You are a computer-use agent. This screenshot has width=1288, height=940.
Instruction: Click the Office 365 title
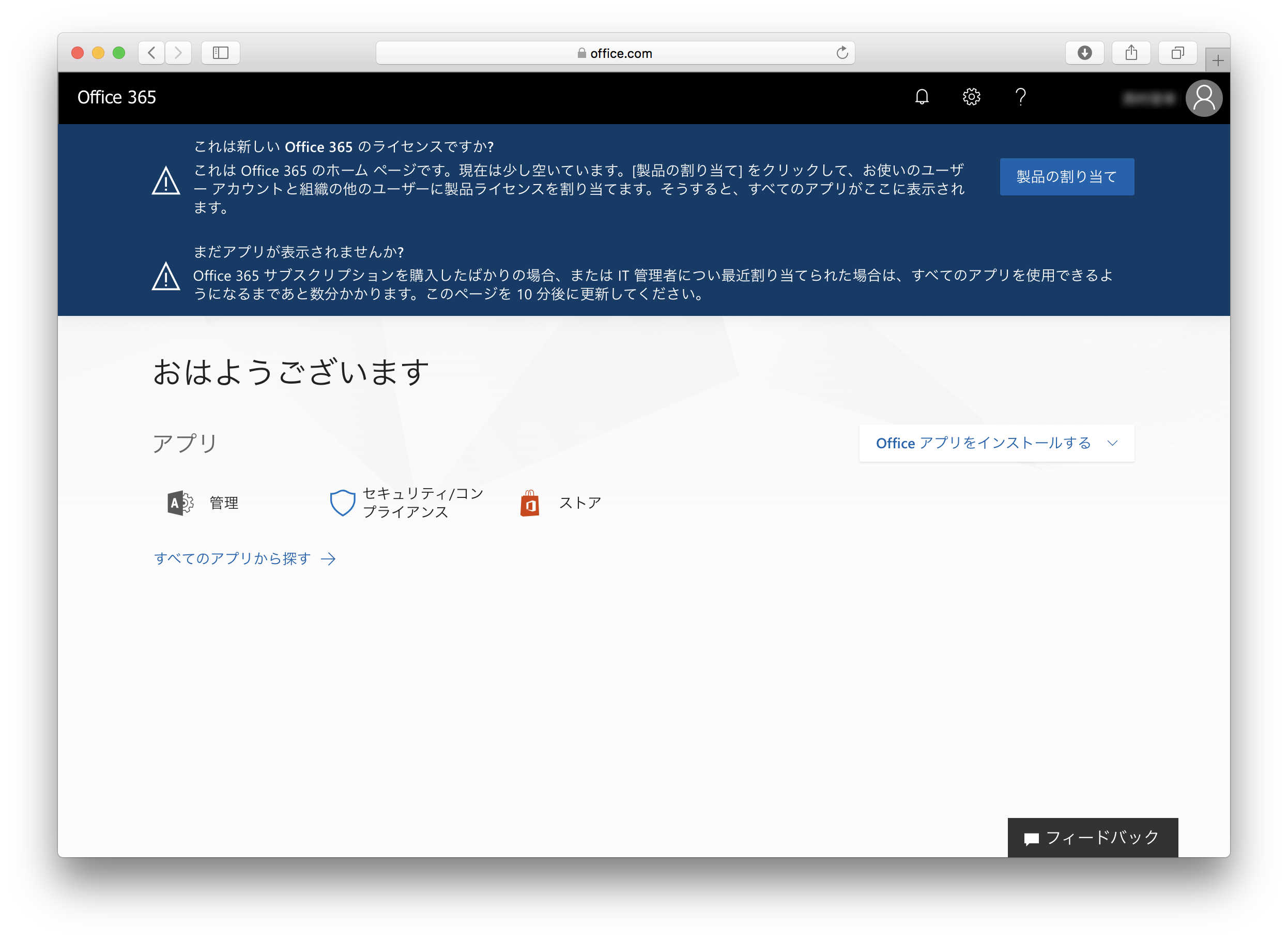pos(117,97)
